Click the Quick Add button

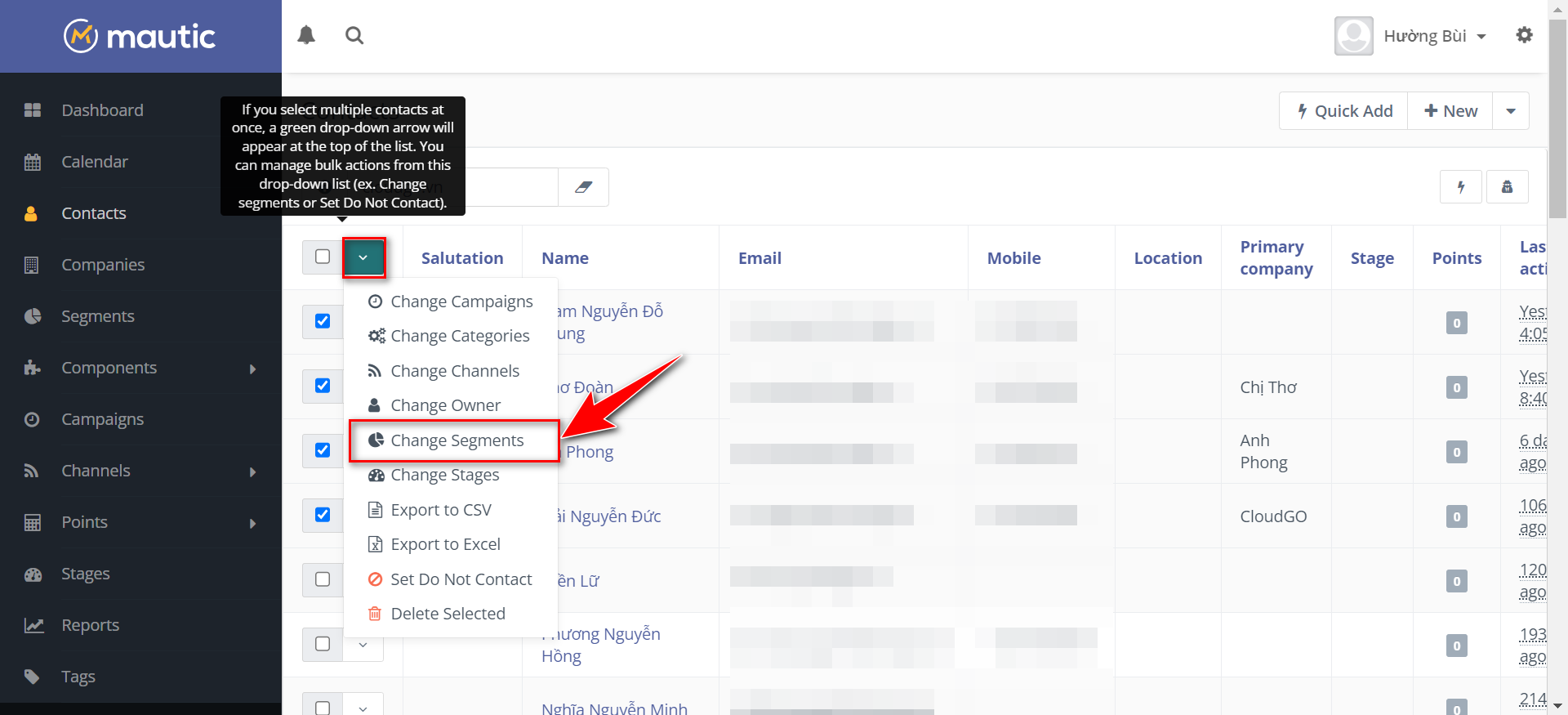tap(1344, 111)
